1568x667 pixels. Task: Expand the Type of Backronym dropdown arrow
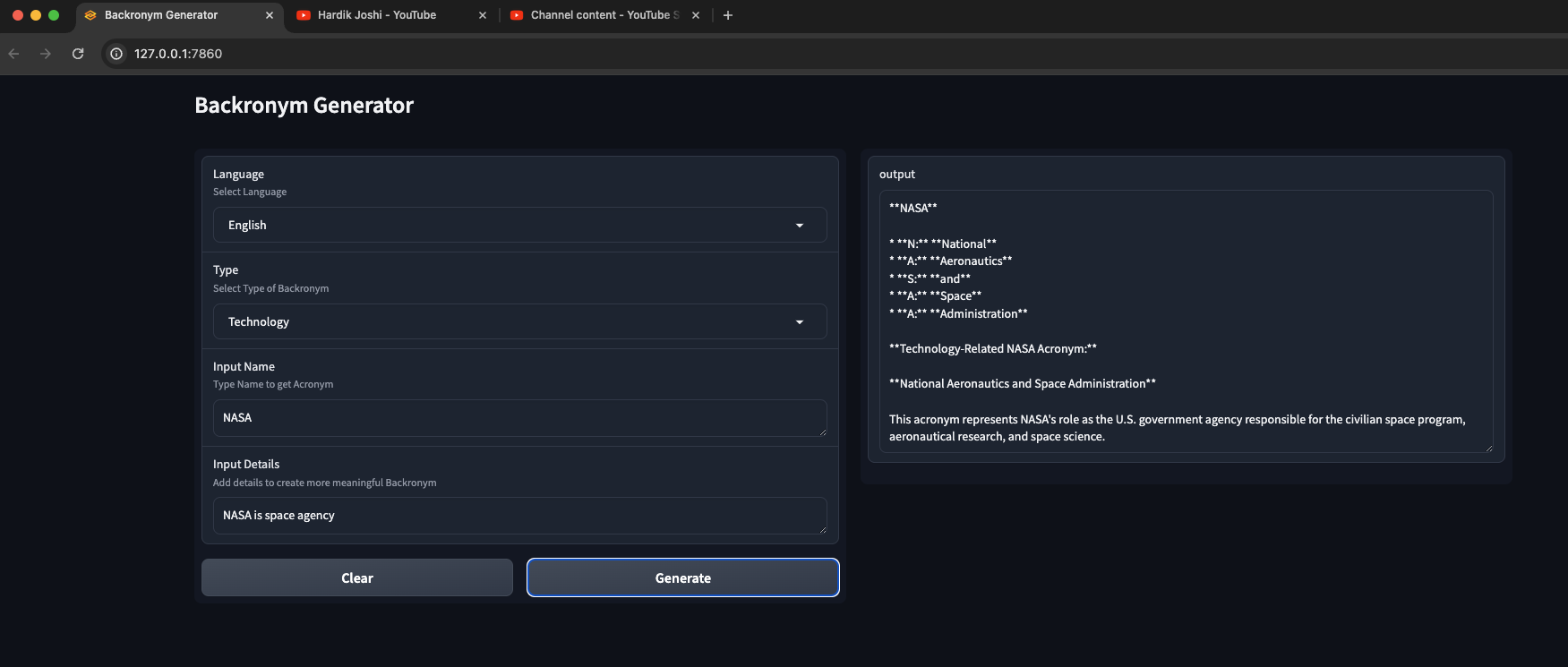[800, 322]
